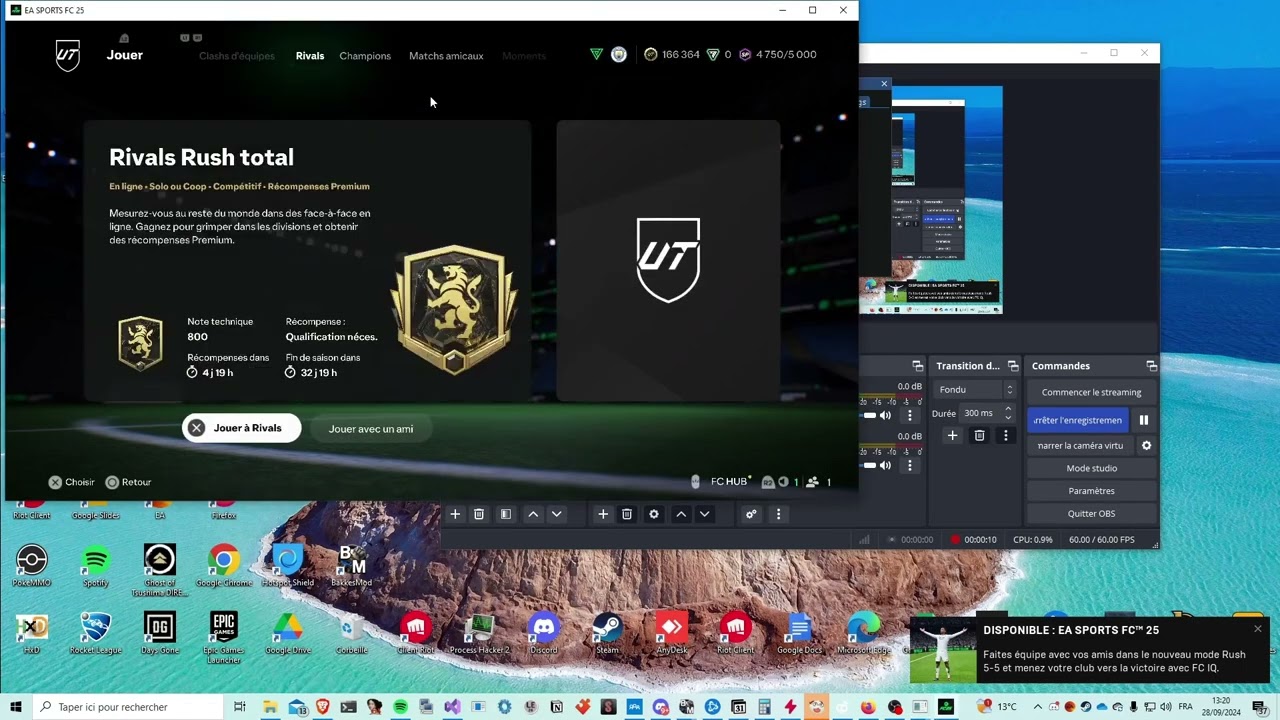This screenshot has width=1280, height=720.
Task: Click the second channel volume slider handle
Action: click(869, 465)
